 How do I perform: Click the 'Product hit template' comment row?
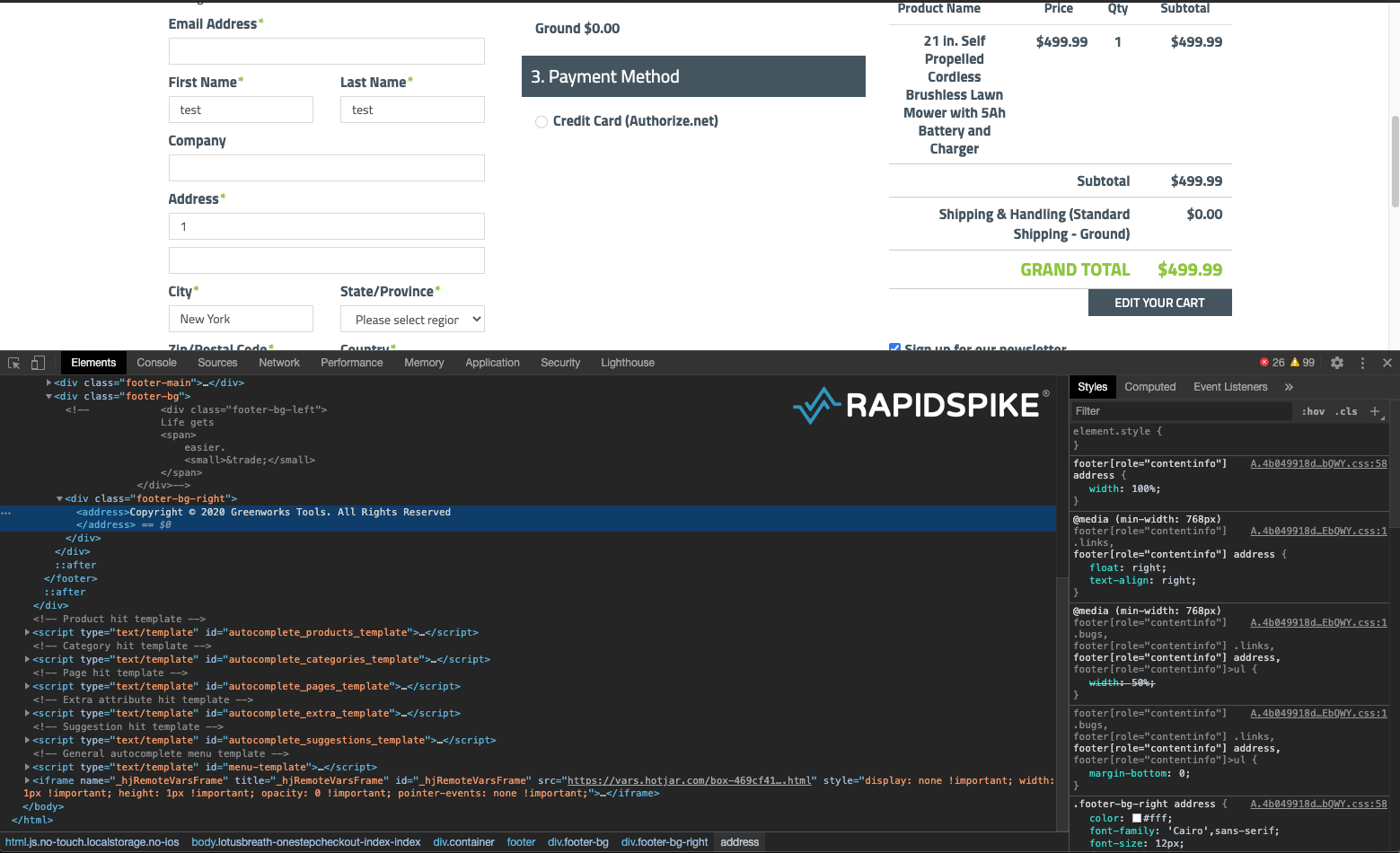(x=119, y=619)
